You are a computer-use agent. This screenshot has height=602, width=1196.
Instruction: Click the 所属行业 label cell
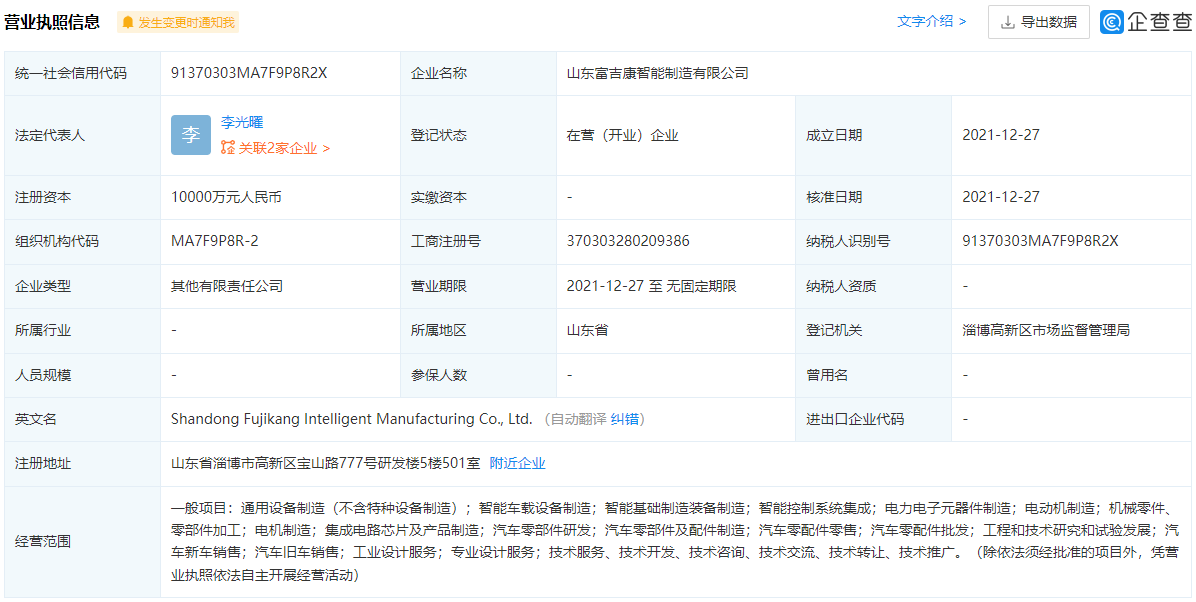[x=82, y=330]
